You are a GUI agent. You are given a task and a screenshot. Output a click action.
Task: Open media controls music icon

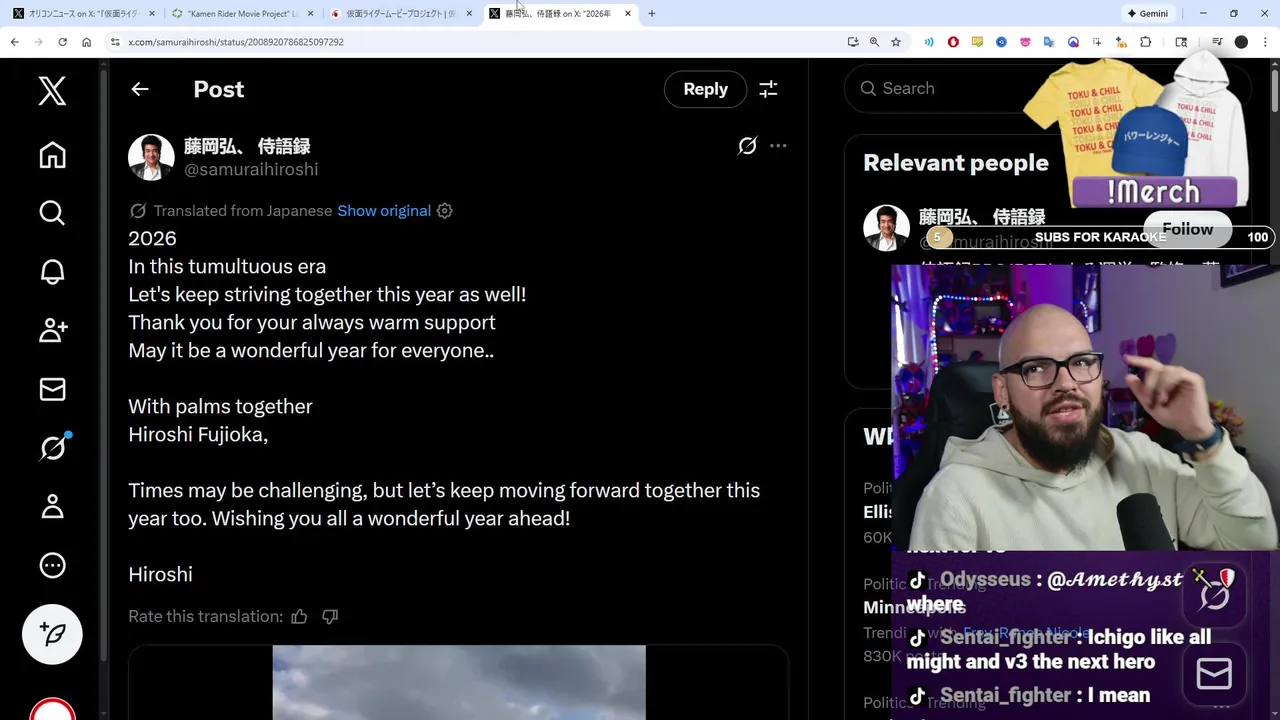click(1217, 42)
